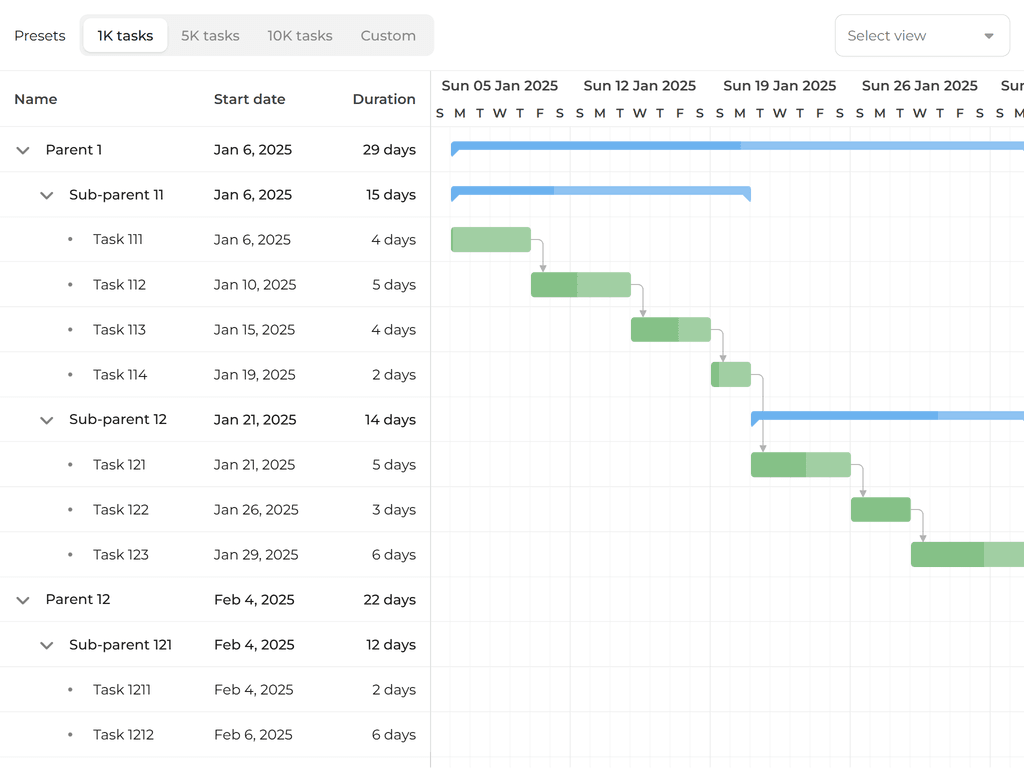Image resolution: width=1024 pixels, height=768 pixels.
Task: Click the Start date column header
Action: point(249,99)
